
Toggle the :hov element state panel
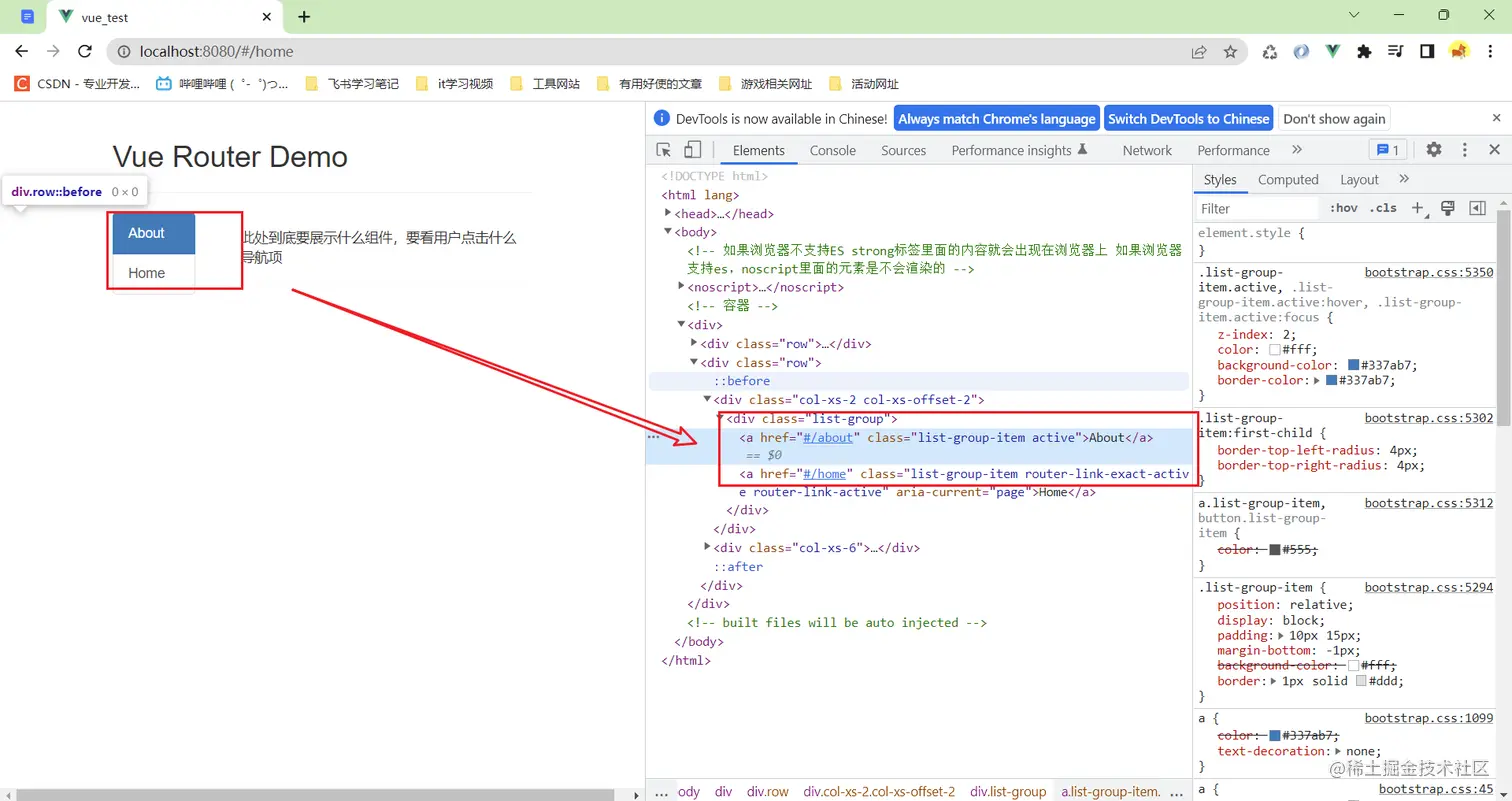pos(1343,208)
